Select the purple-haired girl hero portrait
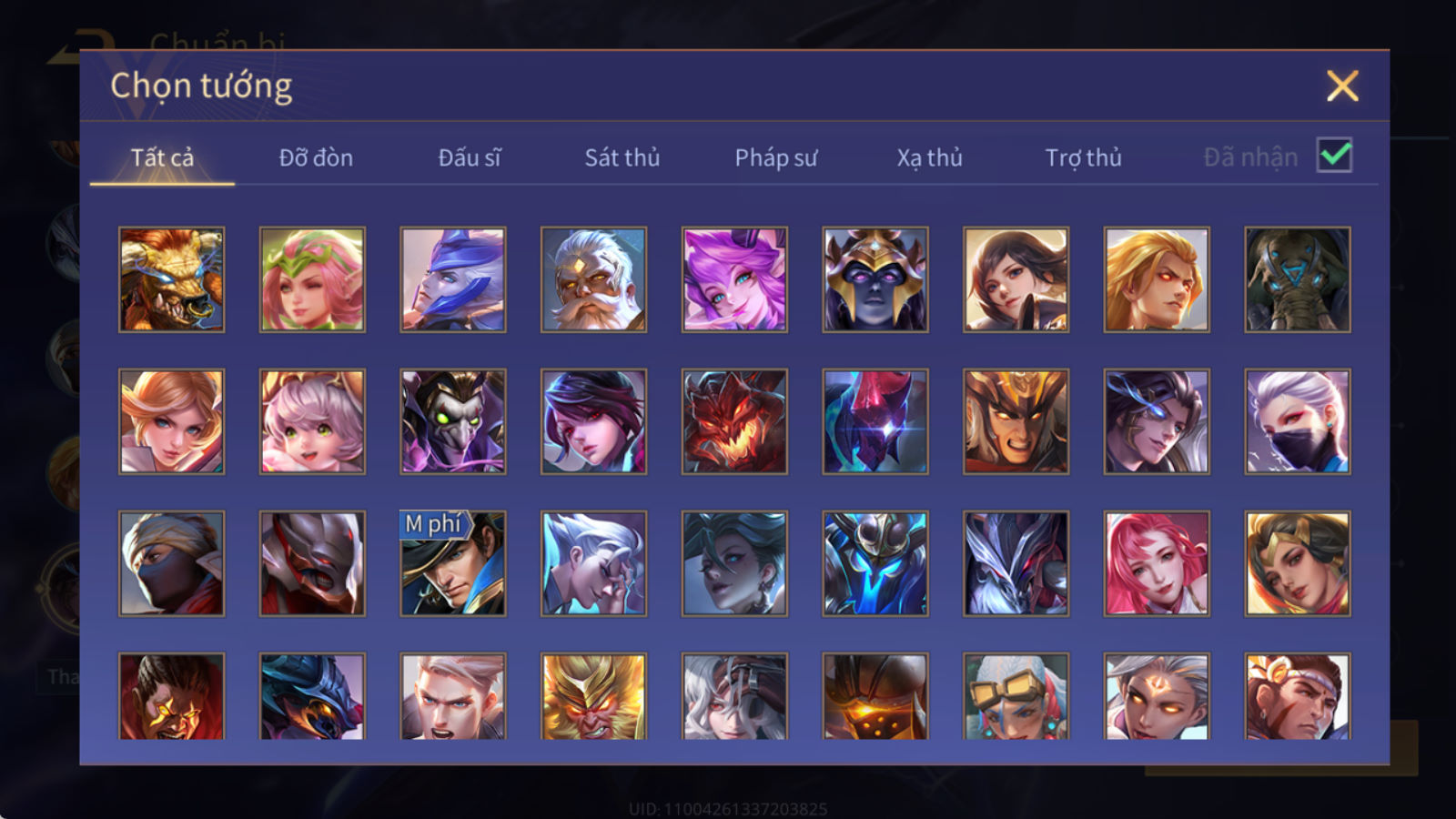Screen dimensions: 1456x819 click(734, 279)
